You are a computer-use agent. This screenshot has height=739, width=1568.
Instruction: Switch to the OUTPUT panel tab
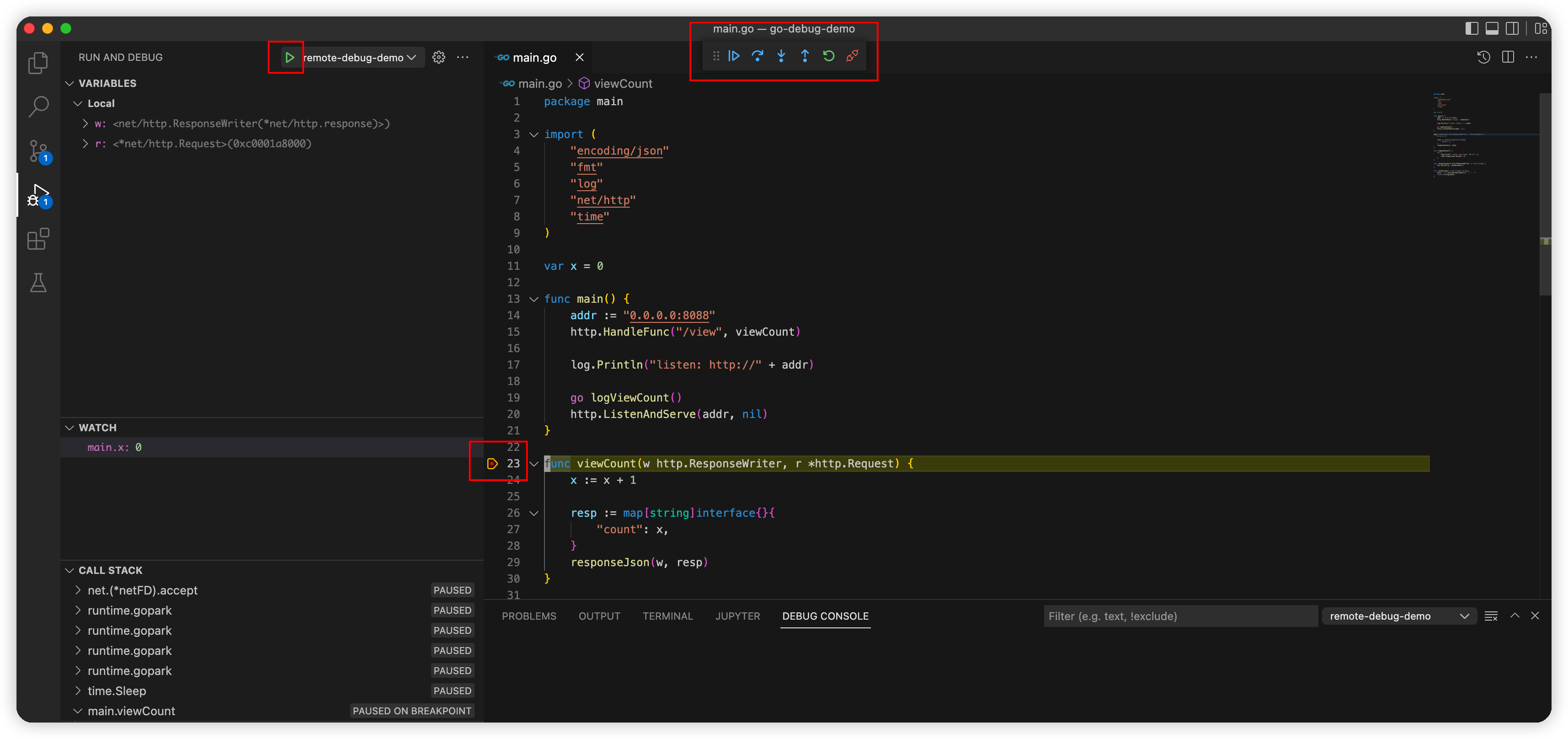tap(599, 616)
